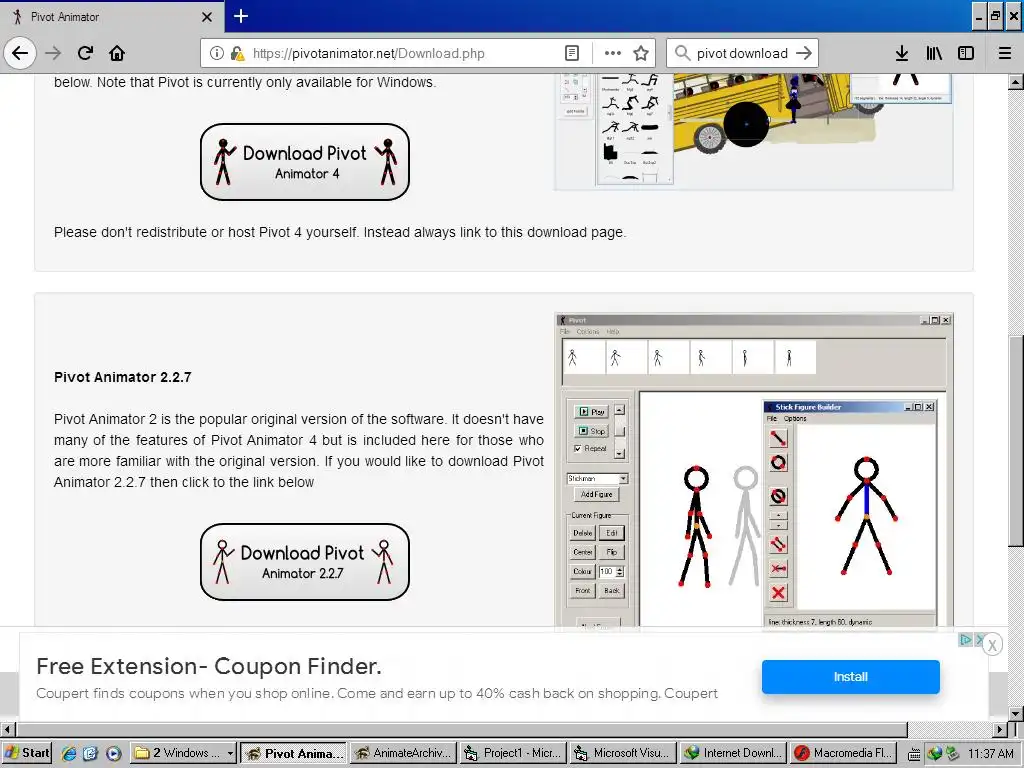Close the Pivot Animator tab
Screen dimensions: 1024x768
point(206,17)
